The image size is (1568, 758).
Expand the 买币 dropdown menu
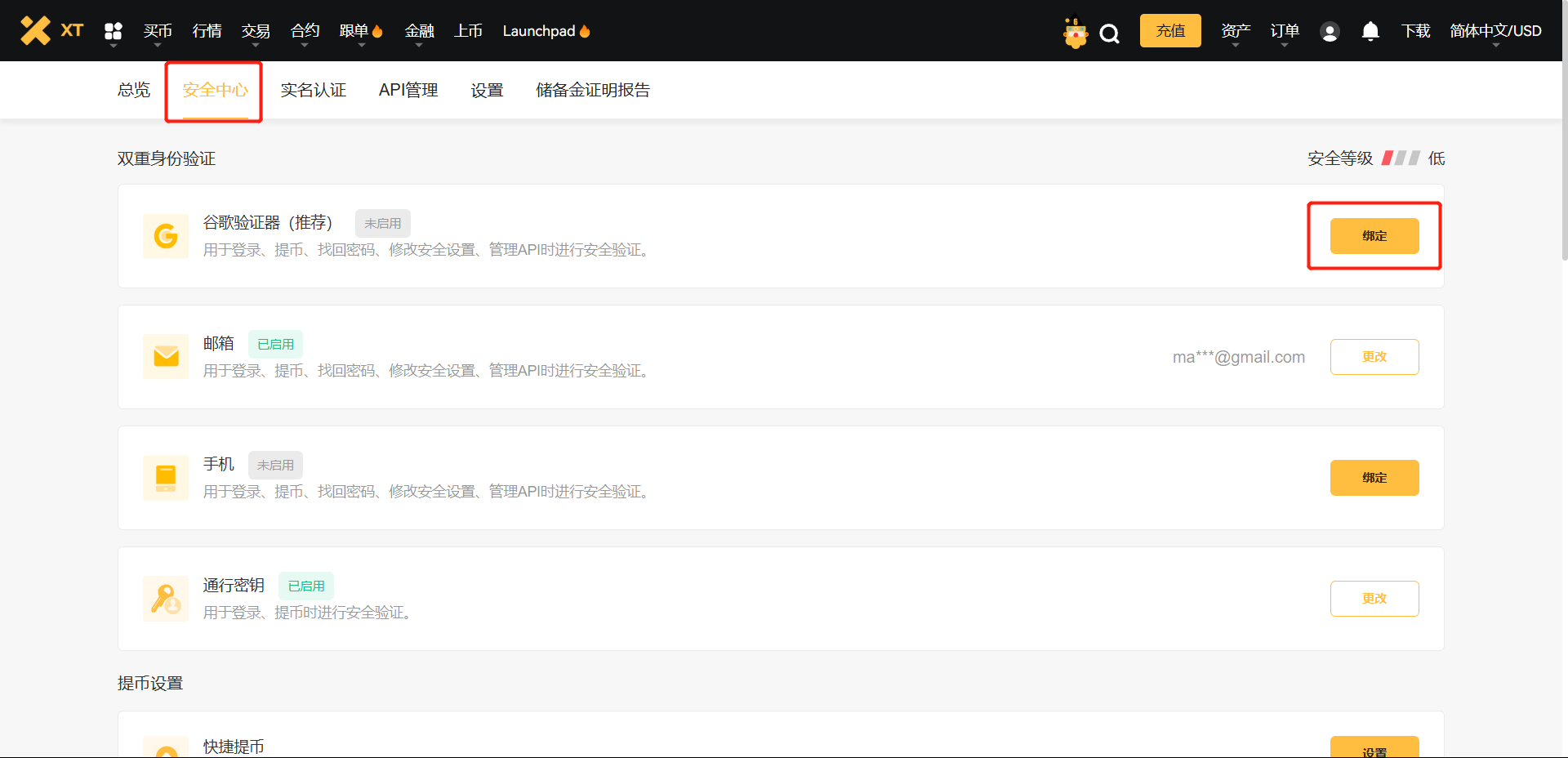pyautogui.click(x=158, y=31)
